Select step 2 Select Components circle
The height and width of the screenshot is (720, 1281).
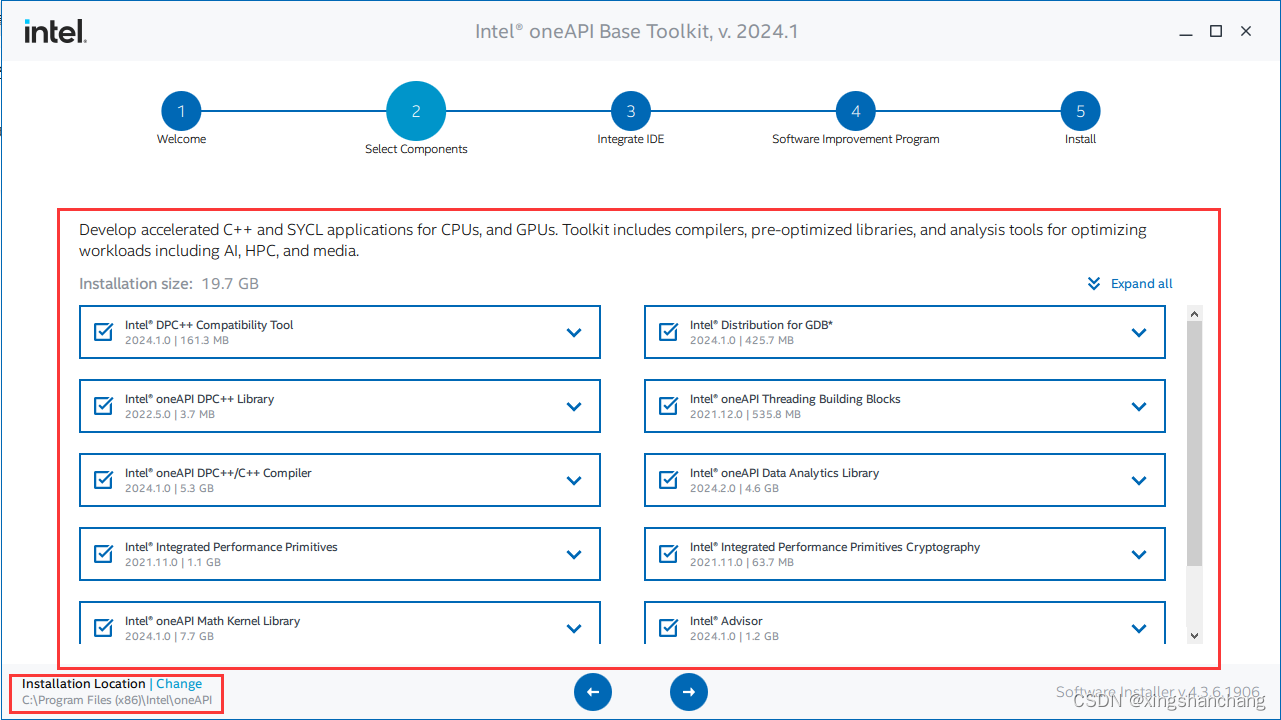[x=416, y=111]
